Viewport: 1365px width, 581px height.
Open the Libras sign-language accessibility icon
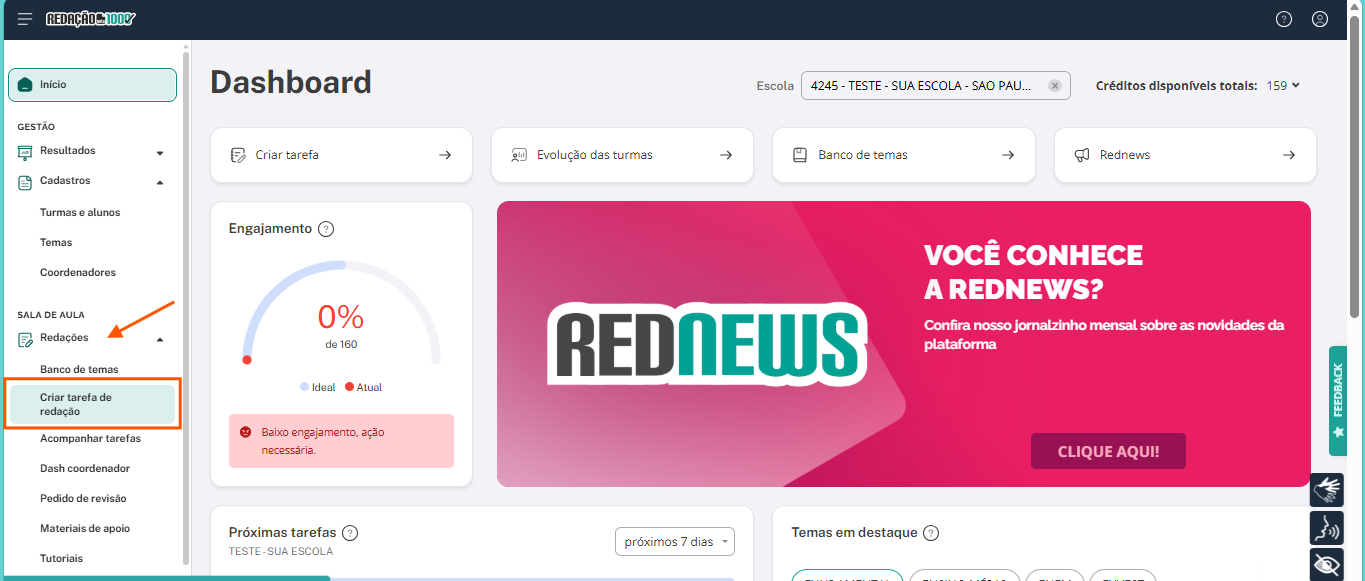click(1327, 490)
